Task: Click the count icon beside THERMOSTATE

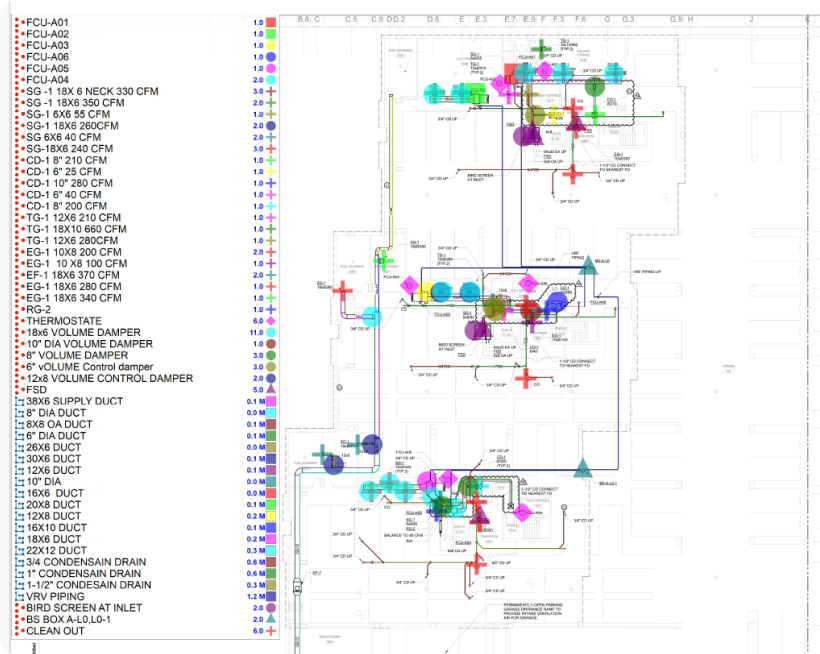Action: (x=21, y=321)
